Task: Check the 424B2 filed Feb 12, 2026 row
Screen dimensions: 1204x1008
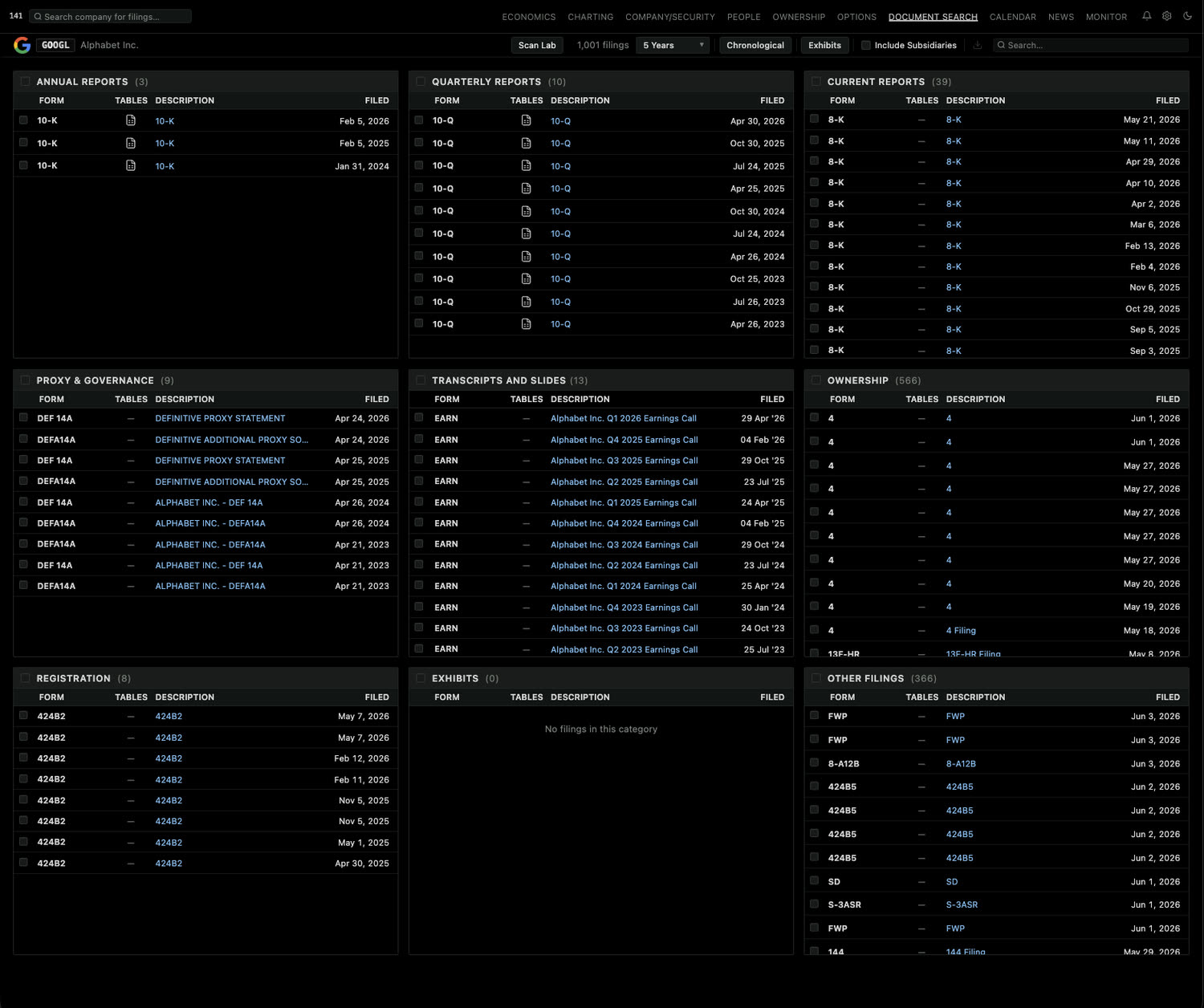Action: [23, 758]
